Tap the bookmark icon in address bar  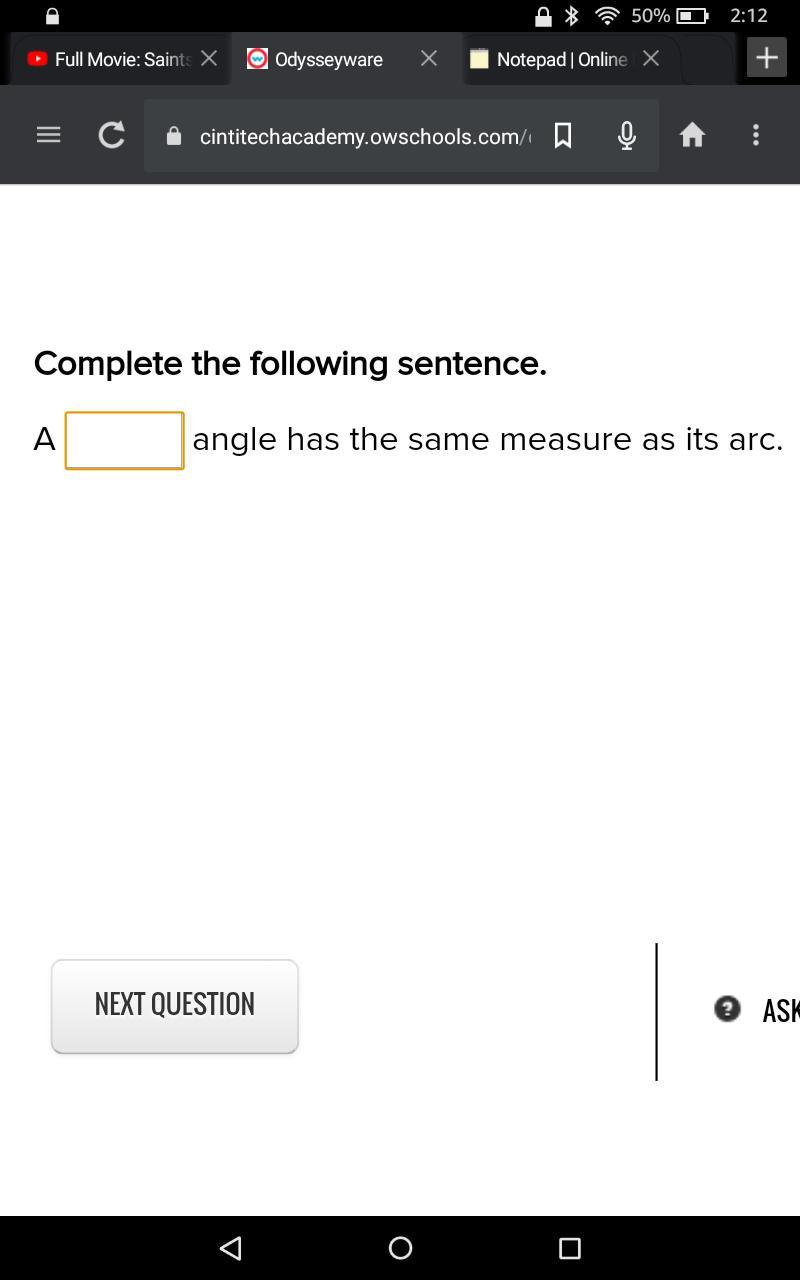point(563,135)
